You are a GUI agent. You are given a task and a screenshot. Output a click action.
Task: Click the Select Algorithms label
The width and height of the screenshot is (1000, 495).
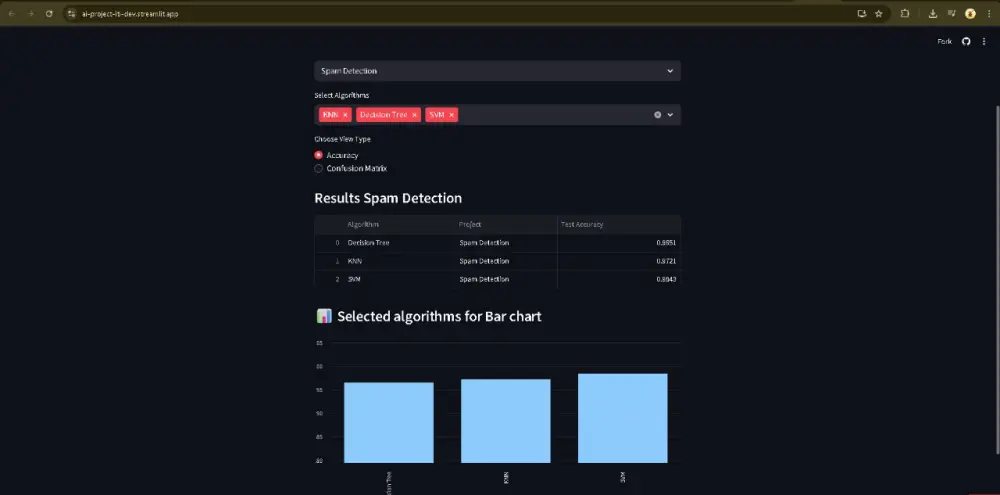point(342,95)
